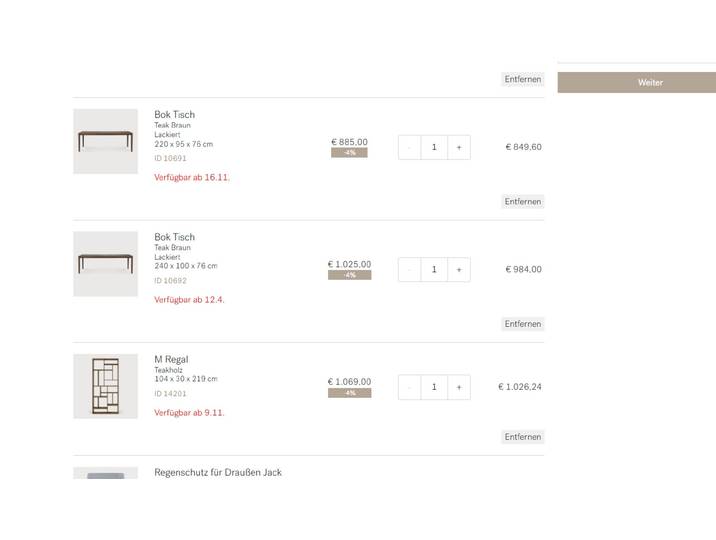The width and height of the screenshot is (716, 540).
Task: Open Regenschutz für Draußen Jack title link
Action: pyautogui.click(x=218, y=472)
